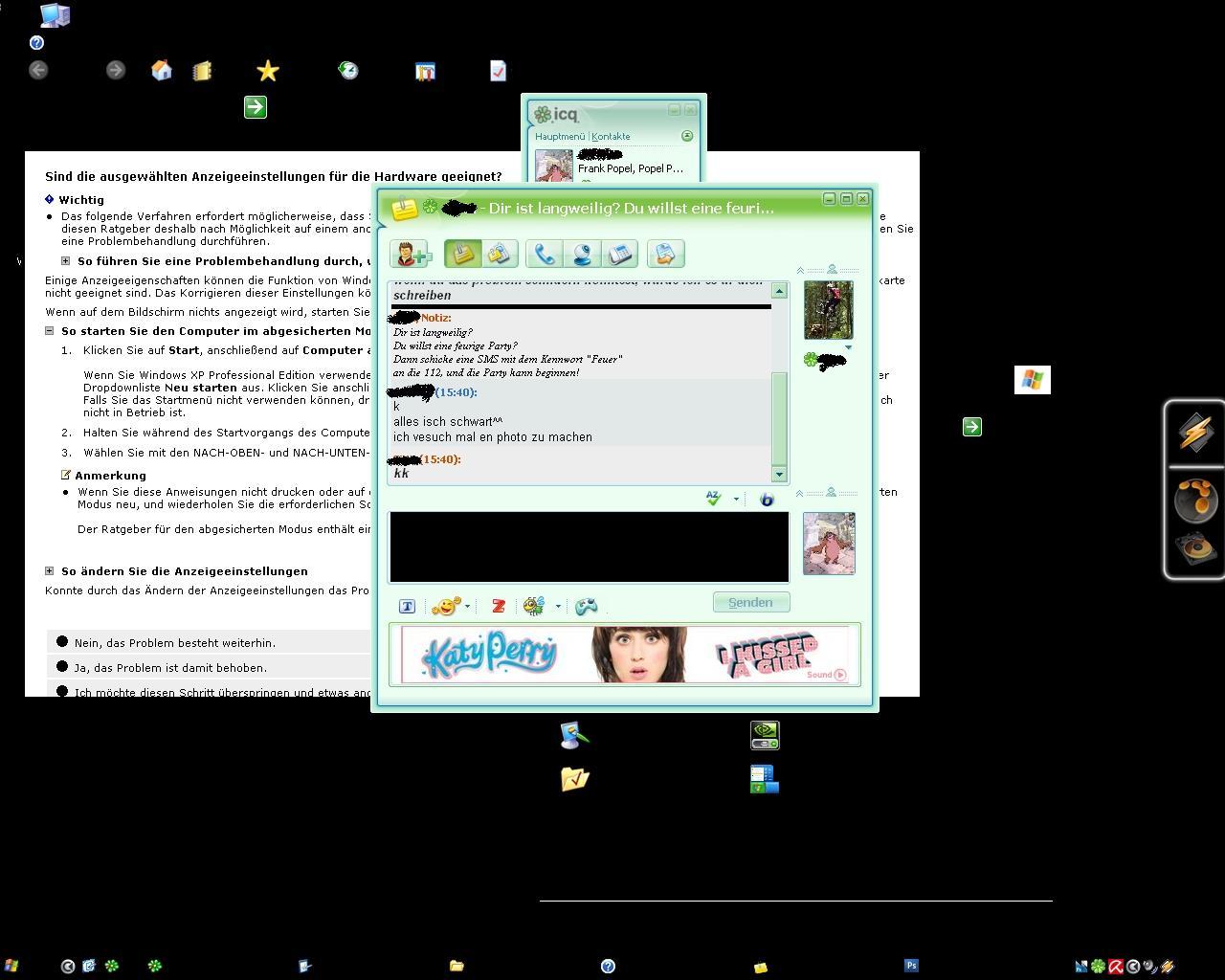
Task: Click the Help Center back arrow
Action: (38, 70)
